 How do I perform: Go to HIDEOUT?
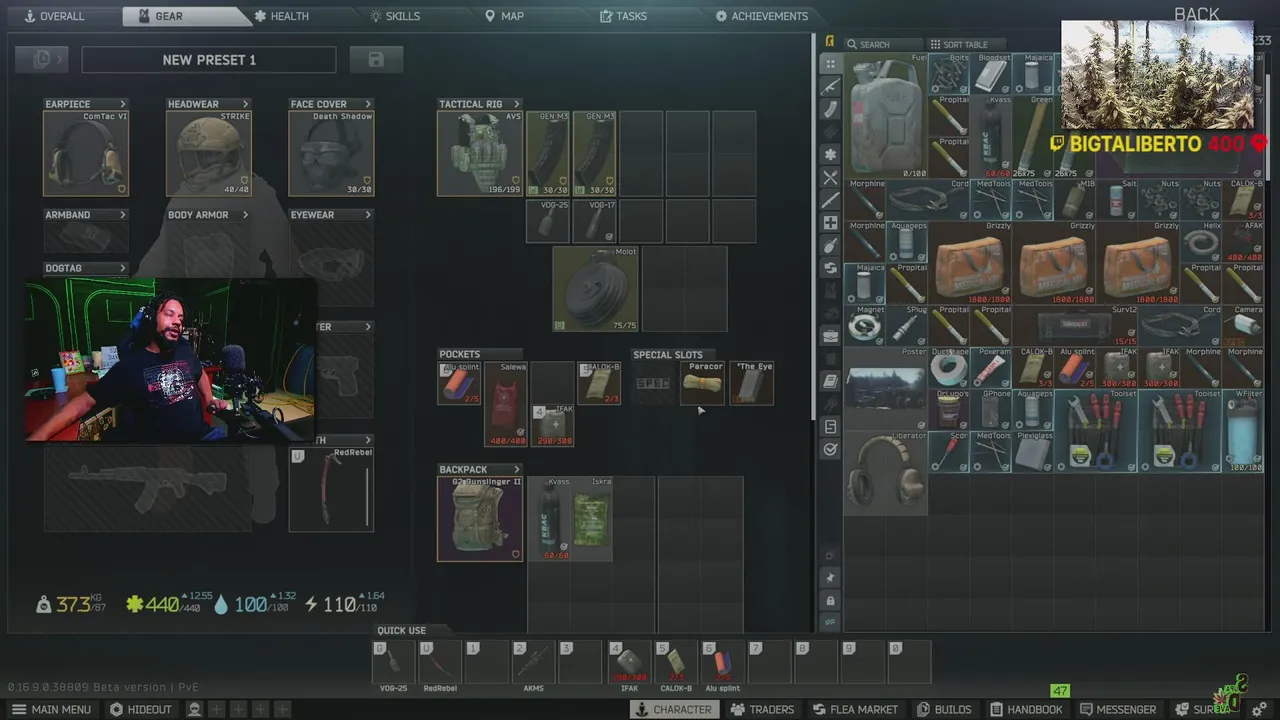pos(141,709)
